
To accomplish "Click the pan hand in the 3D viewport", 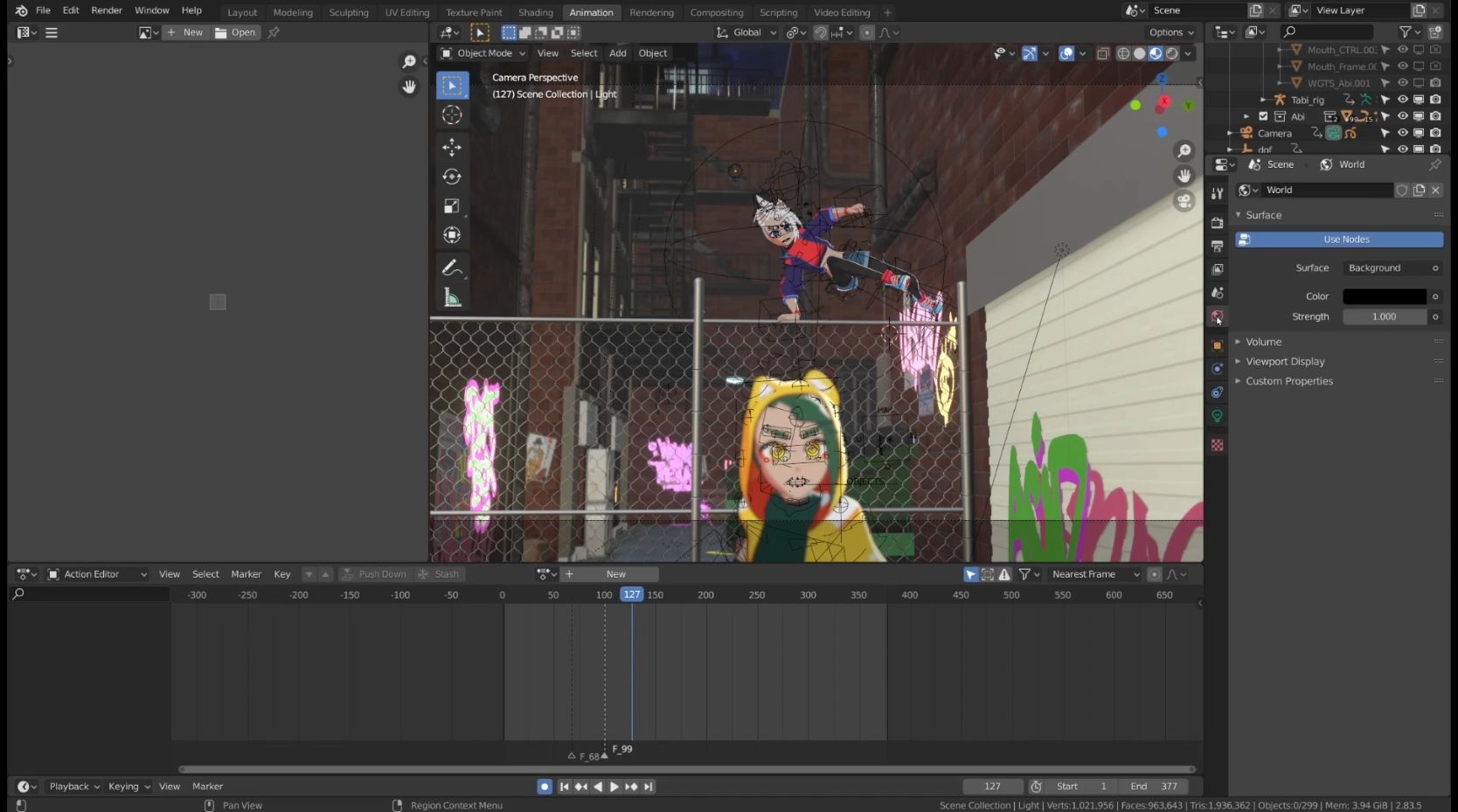I will click(1184, 176).
